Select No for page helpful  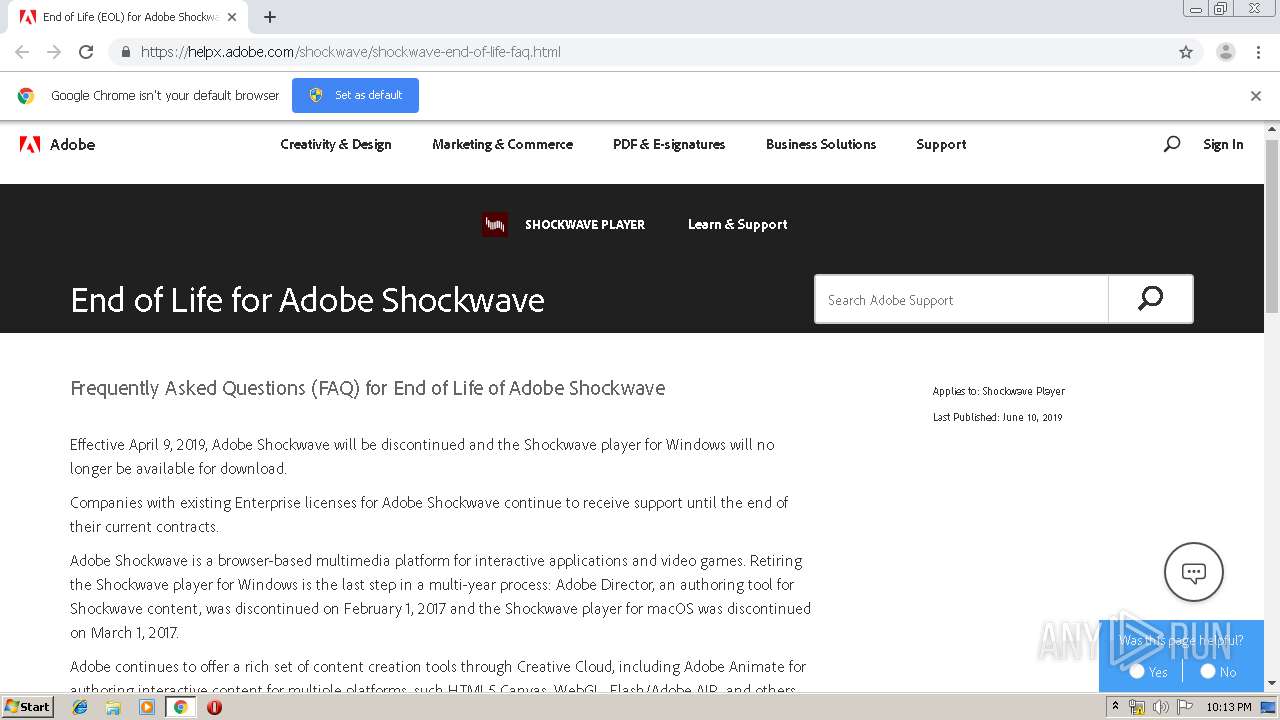[x=1208, y=672]
